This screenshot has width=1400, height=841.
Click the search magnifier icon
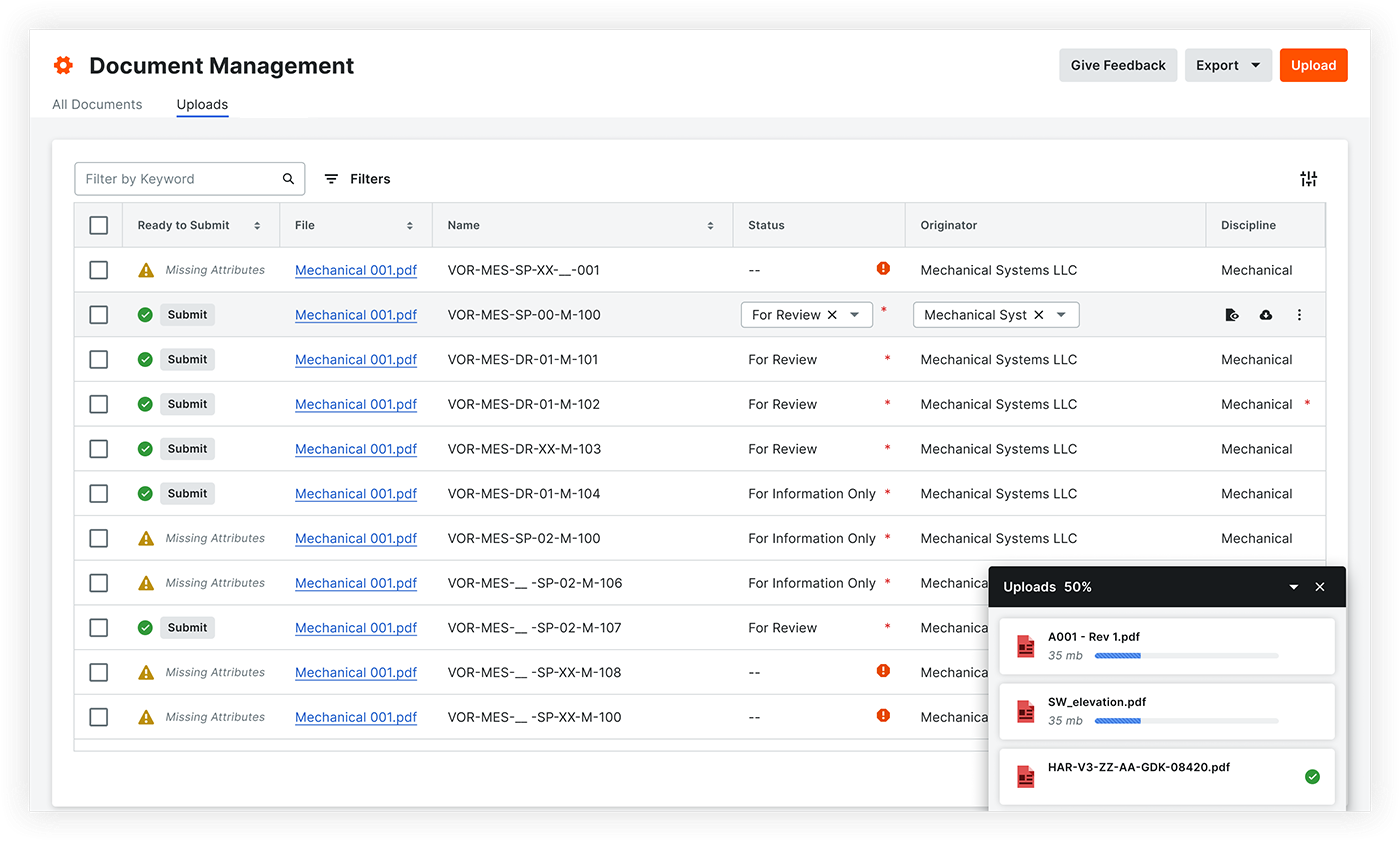pyautogui.click(x=288, y=179)
